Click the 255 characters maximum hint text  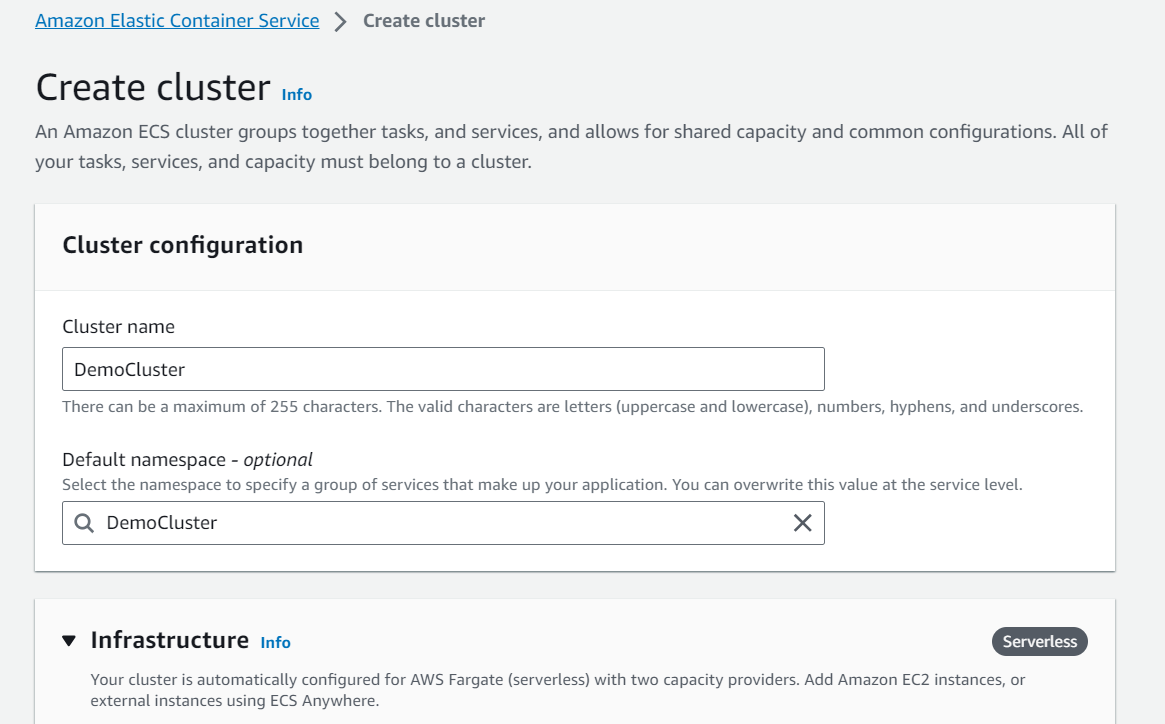(x=572, y=407)
